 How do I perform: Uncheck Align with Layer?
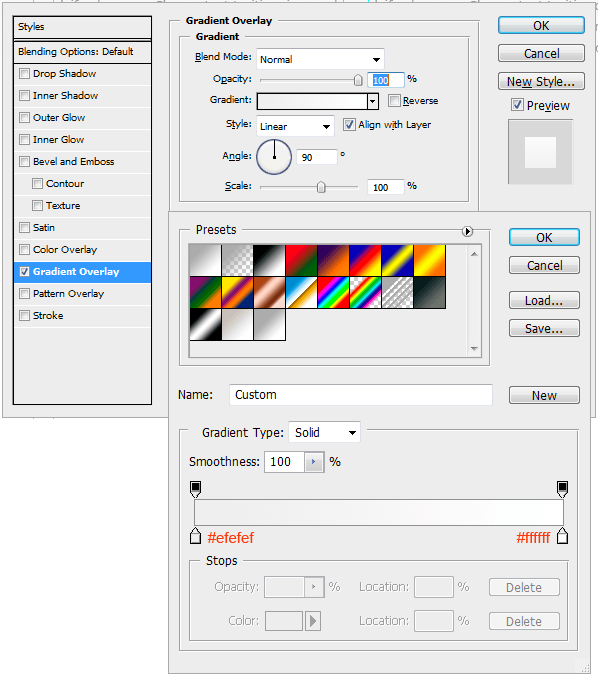tap(349, 125)
